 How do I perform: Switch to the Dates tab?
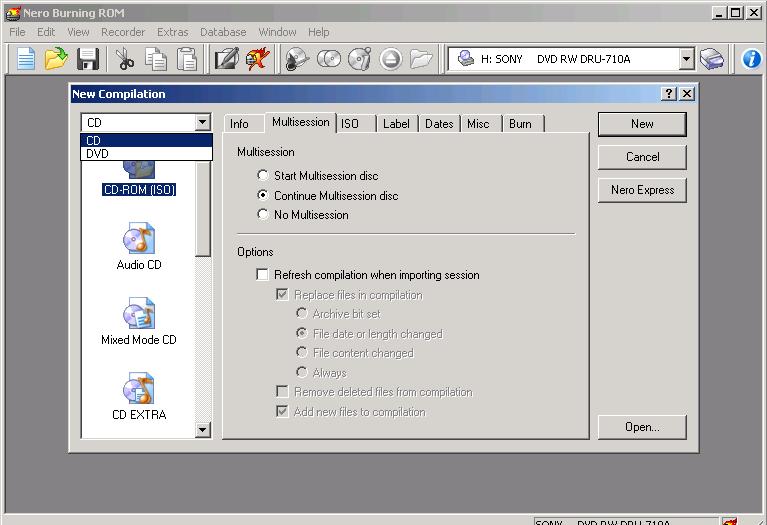(x=439, y=124)
